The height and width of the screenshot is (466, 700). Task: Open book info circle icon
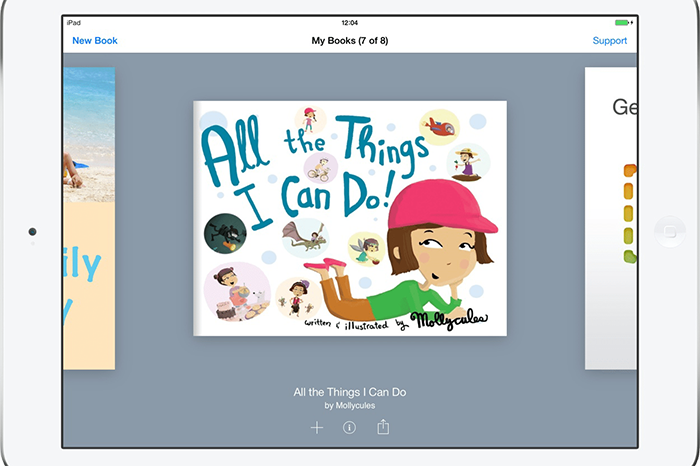[x=349, y=428]
